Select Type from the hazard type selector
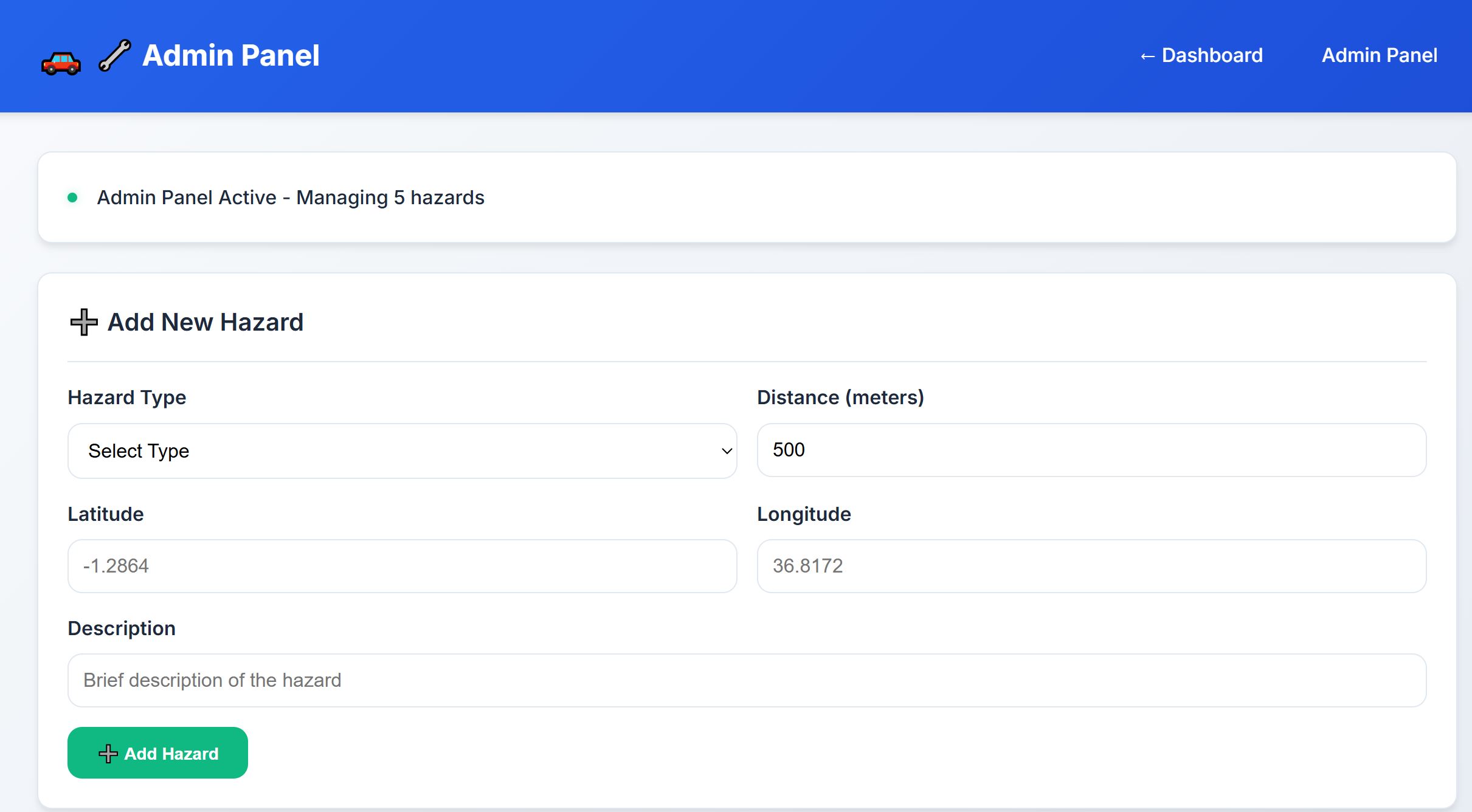 tap(401, 450)
